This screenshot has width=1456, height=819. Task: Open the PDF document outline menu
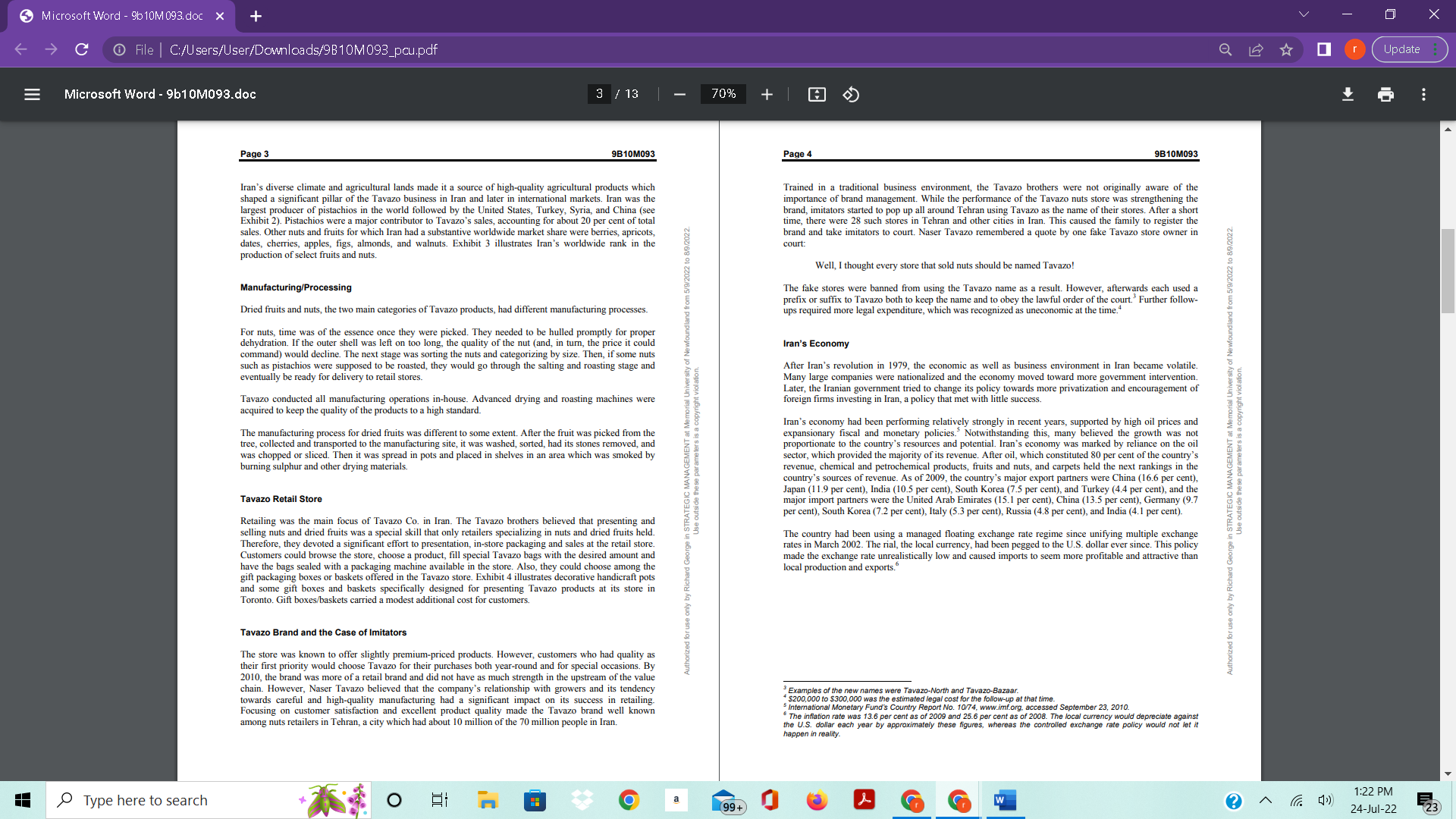pyautogui.click(x=32, y=94)
